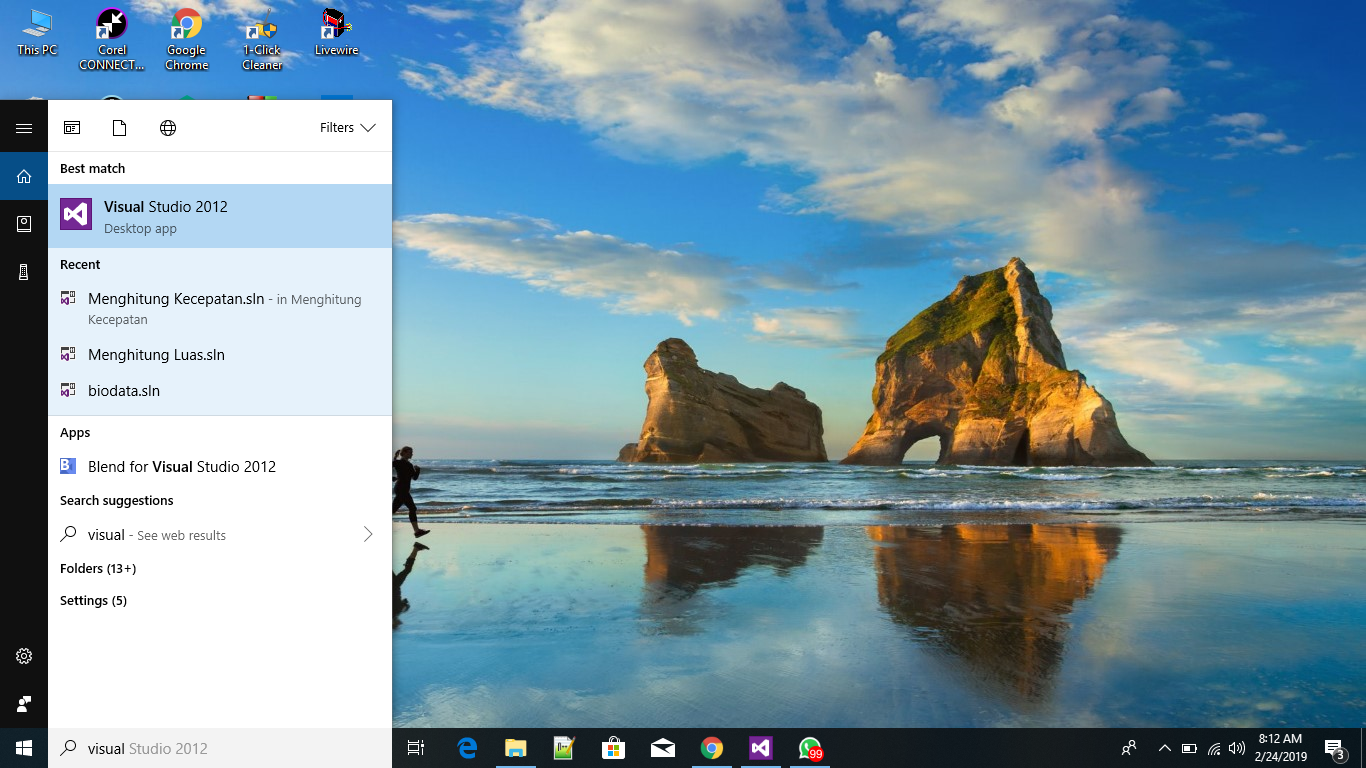Select 1-Click Cleaner desktop shortcut

262,40
